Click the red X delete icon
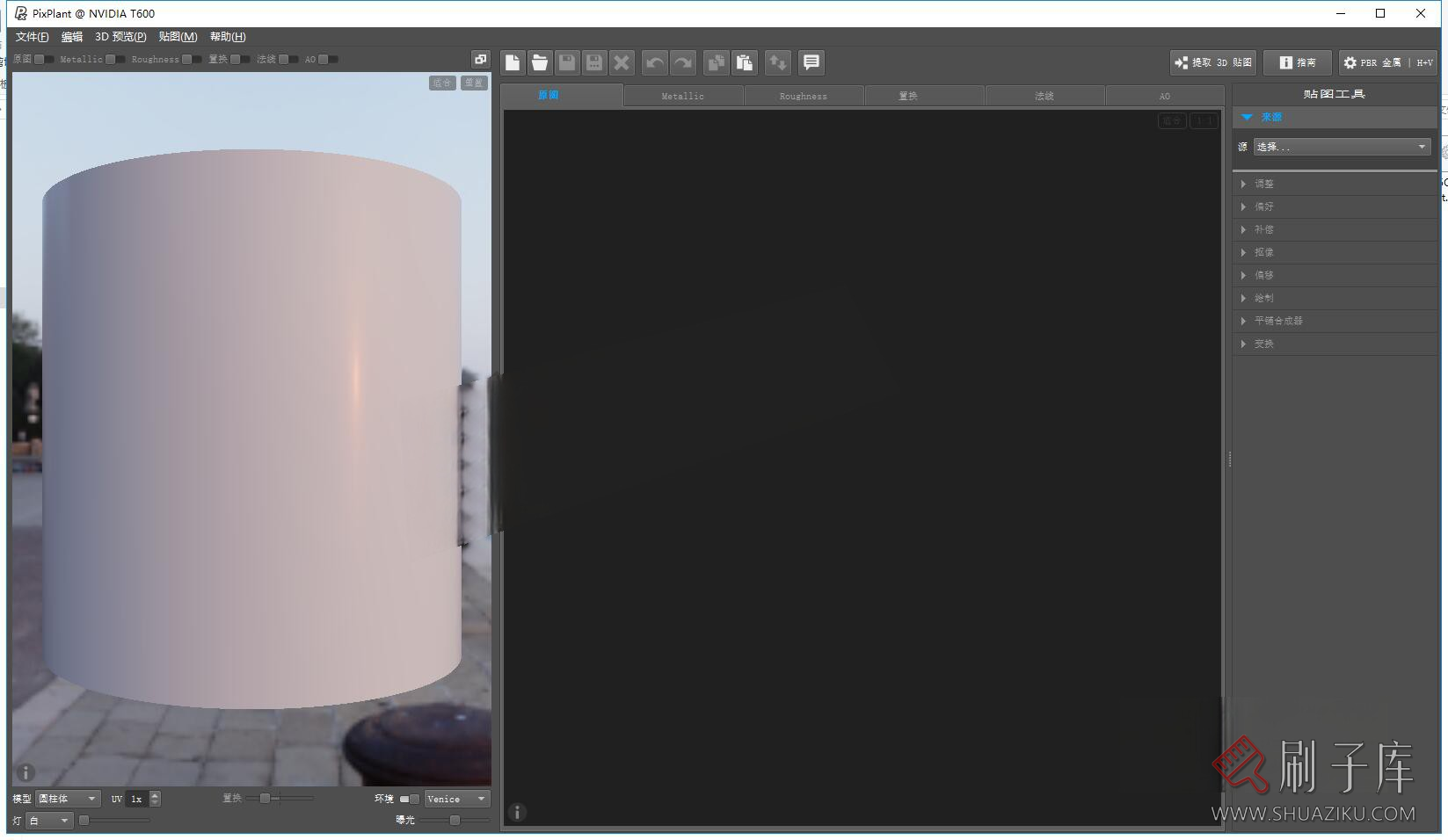This screenshot has height=840, width=1448. click(622, 62)
